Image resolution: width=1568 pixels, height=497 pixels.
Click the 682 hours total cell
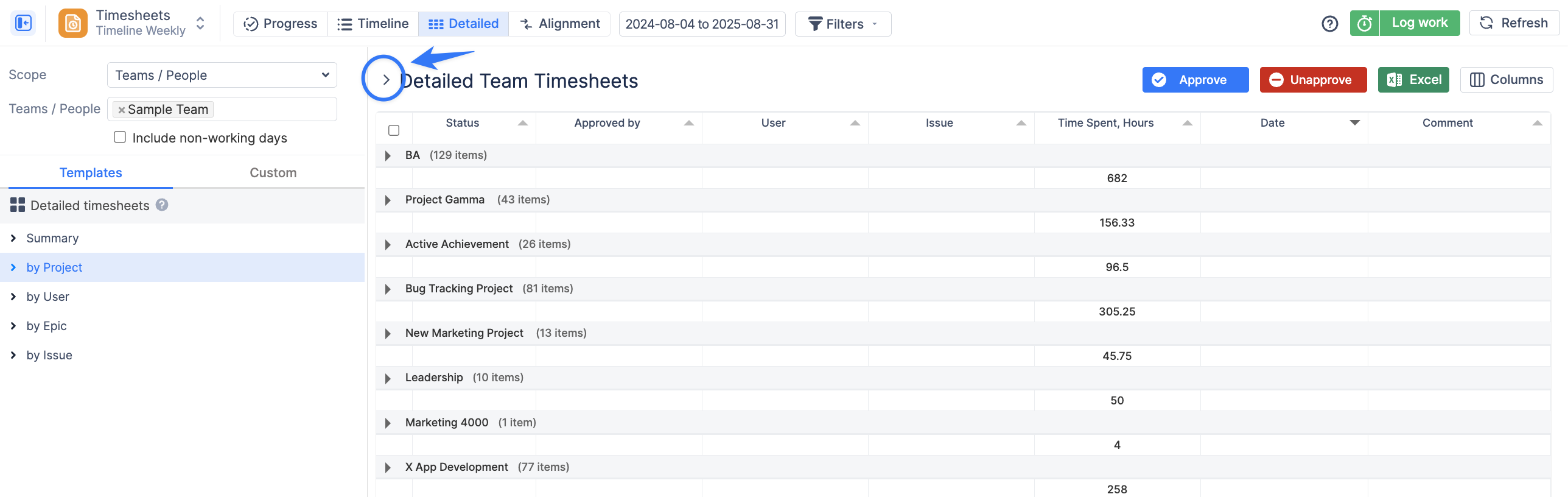point(1117,178)
